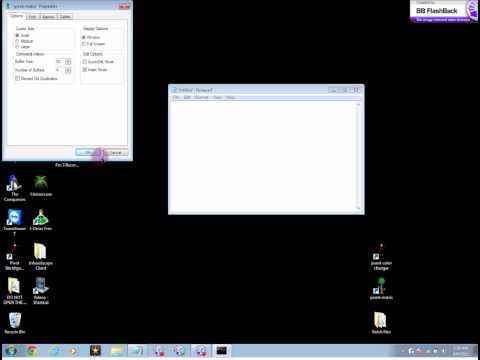Click the BB FlashBack logo banner

443,11
